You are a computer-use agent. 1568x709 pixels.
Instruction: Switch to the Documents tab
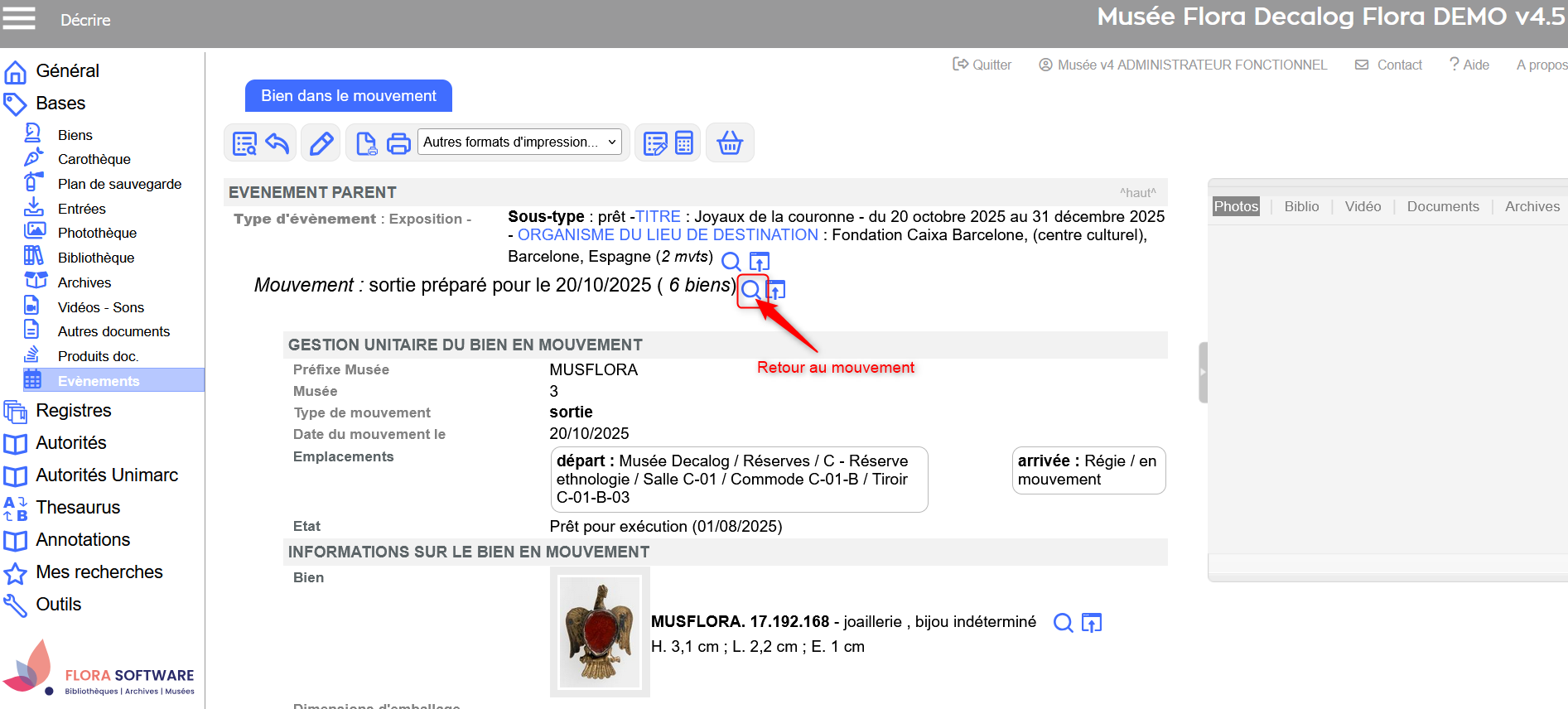pyautogui.click(x=1442, y=207)
